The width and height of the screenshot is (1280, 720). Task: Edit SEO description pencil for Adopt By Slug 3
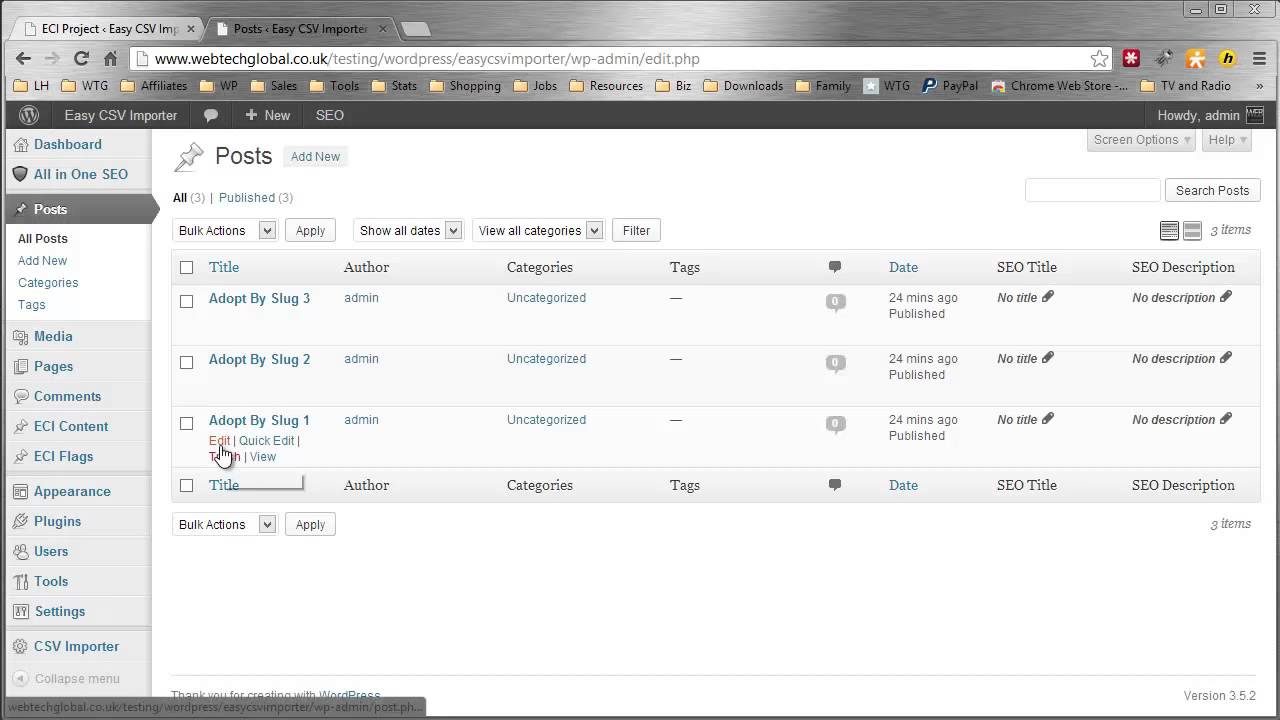tap(1226, 297)
